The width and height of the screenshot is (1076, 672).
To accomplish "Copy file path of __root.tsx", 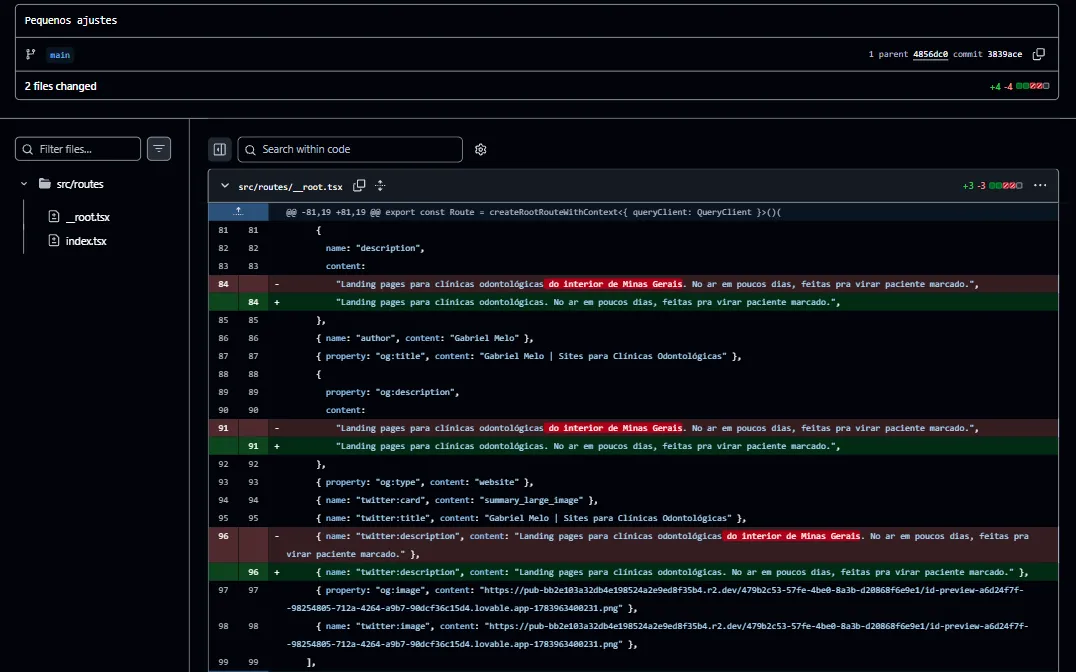I will point(359,186).
